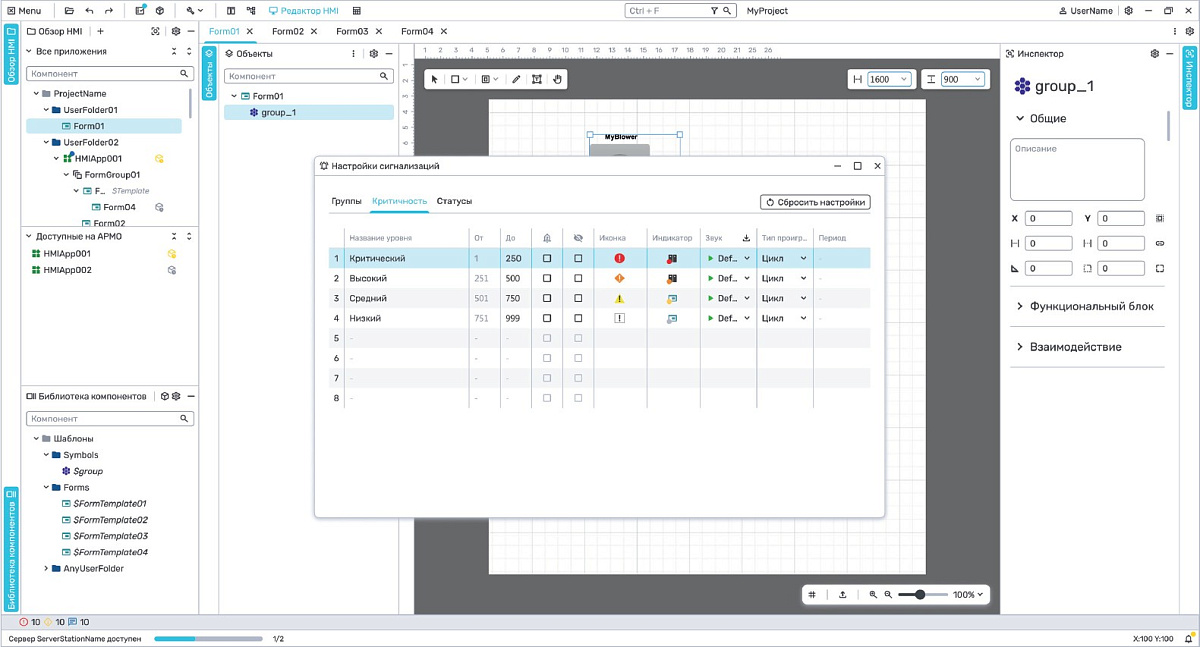Open playback type dropdown for Средний row

click(x=802, y=298)
